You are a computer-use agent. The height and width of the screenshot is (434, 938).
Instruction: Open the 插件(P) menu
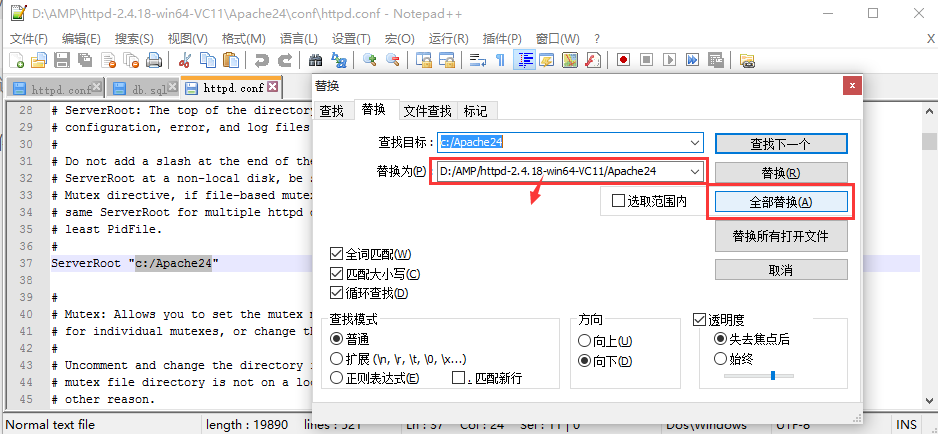click(502, 39)
